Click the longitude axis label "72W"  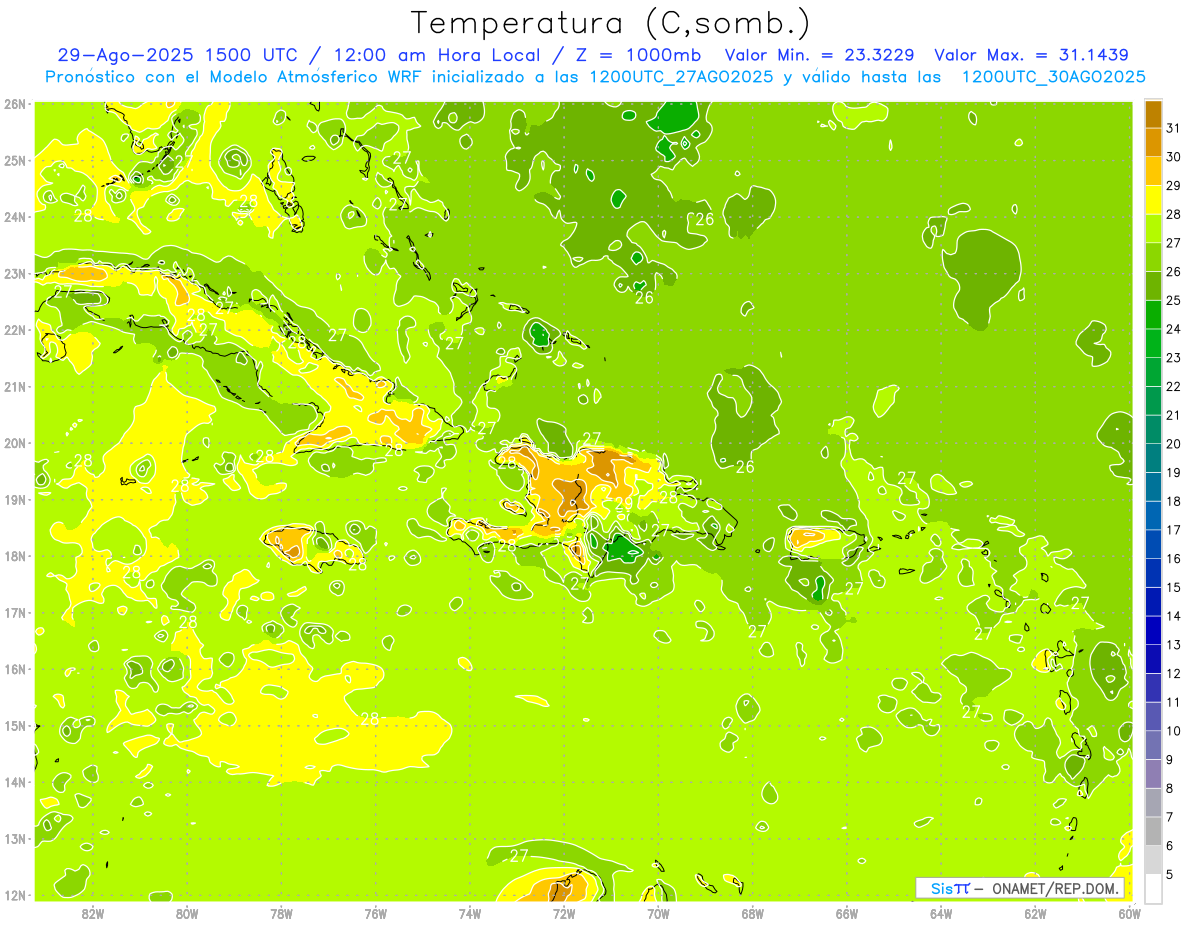[x=563, y=913]
